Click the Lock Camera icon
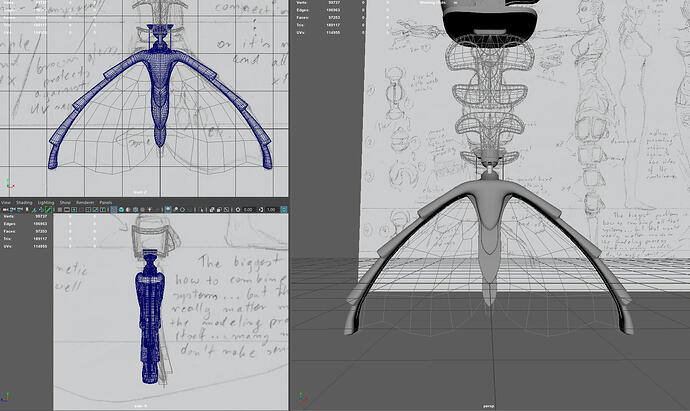690x411 pixels. point(12,209)
